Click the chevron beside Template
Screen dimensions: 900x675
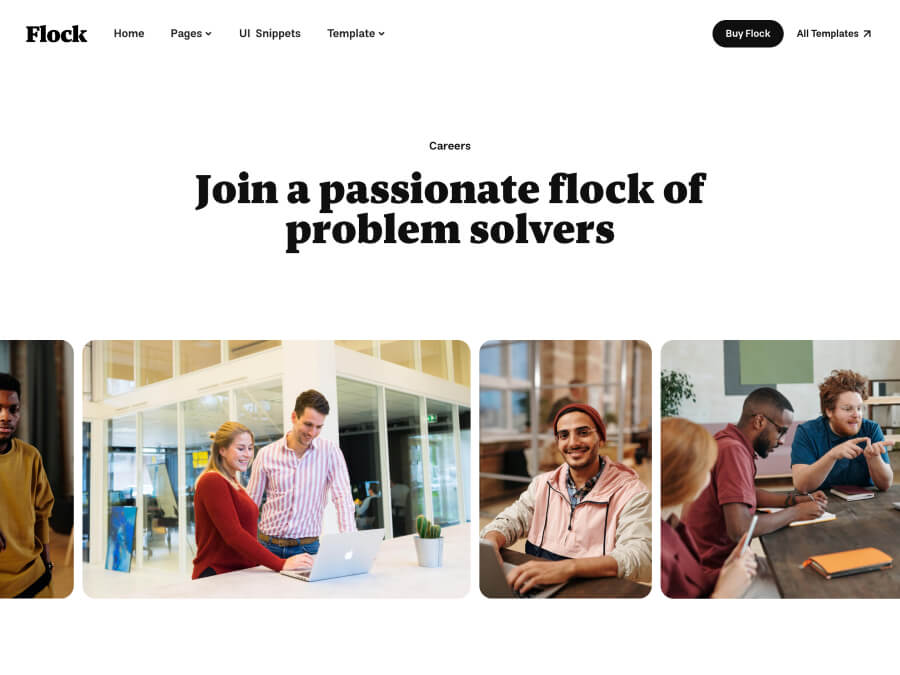381,34
